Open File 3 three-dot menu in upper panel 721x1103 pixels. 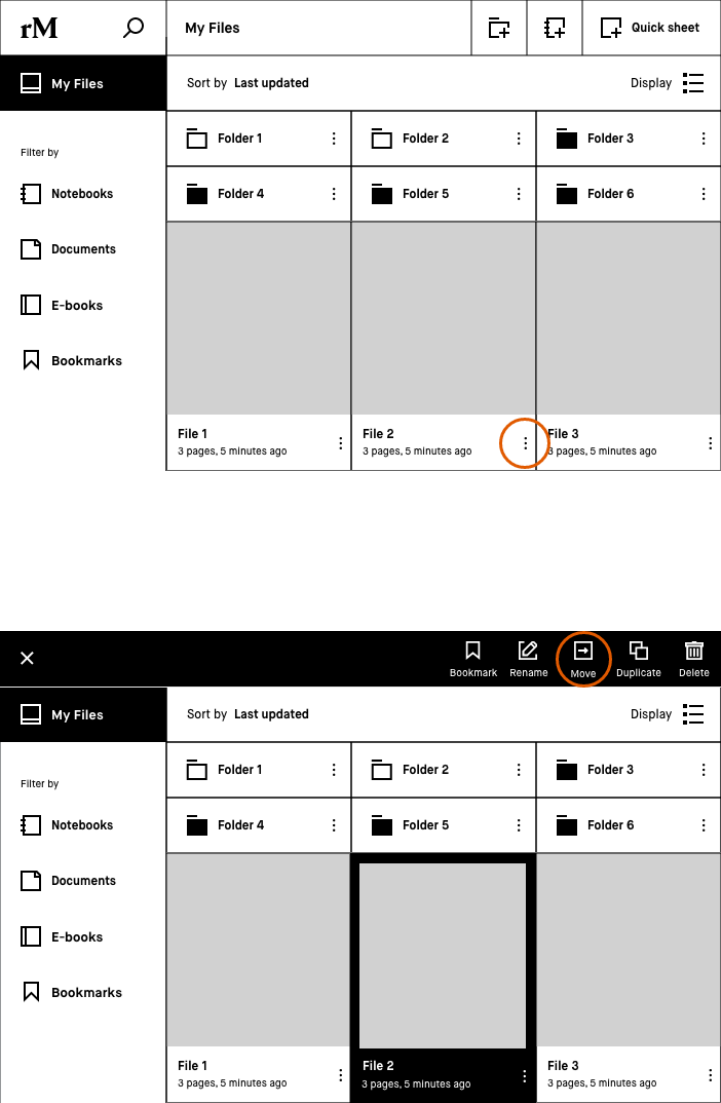point(710,443)
